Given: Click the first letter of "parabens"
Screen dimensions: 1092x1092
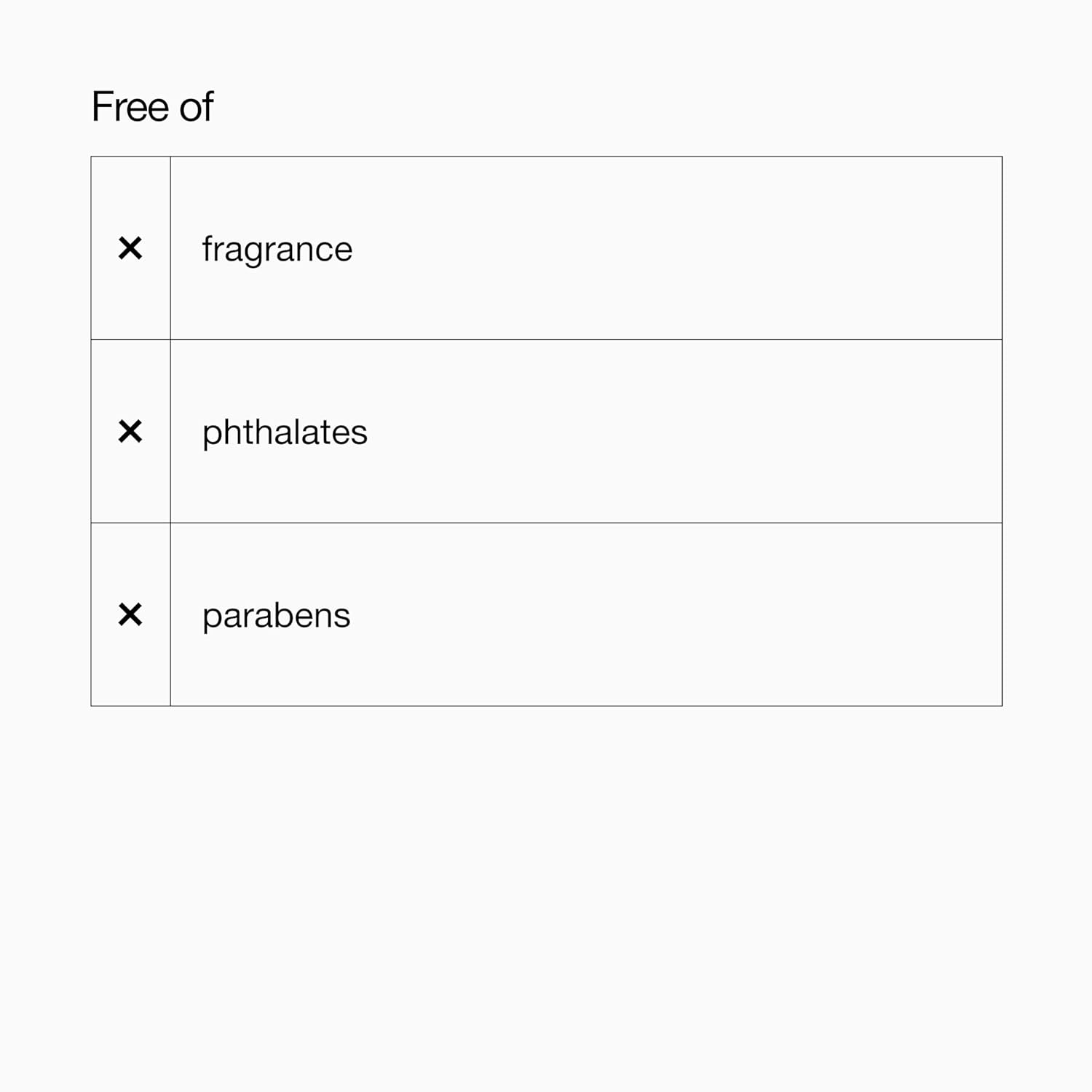Looking at the screenshot, I should pyautogui.click(x=211, y=618).
